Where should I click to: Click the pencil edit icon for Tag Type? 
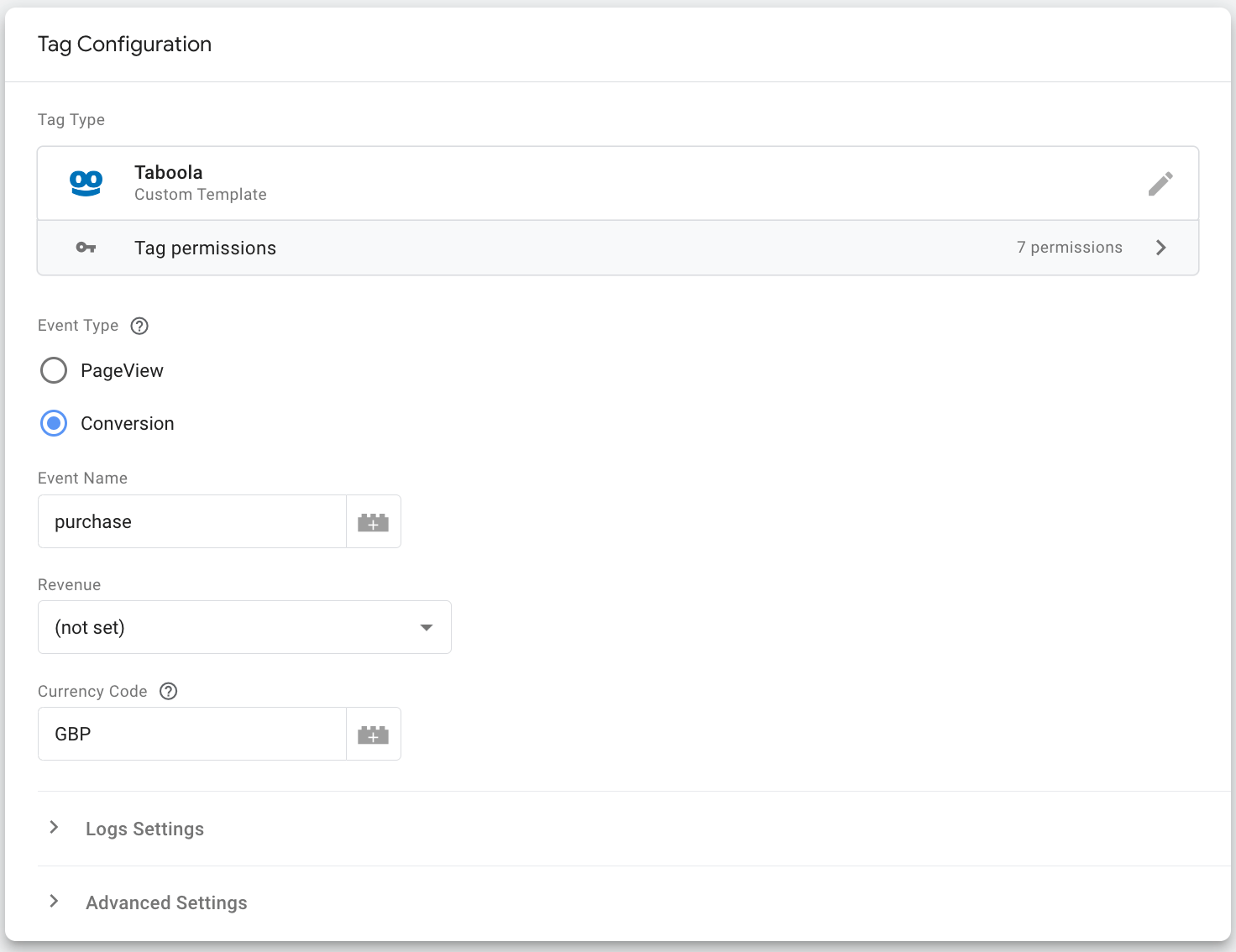(x=1160, y=184)
